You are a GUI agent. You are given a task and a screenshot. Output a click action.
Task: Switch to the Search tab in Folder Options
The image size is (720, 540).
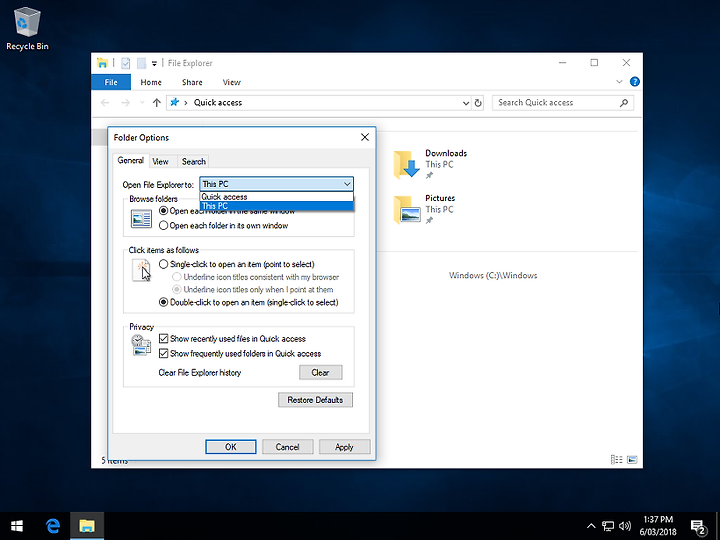coord(193,162)
